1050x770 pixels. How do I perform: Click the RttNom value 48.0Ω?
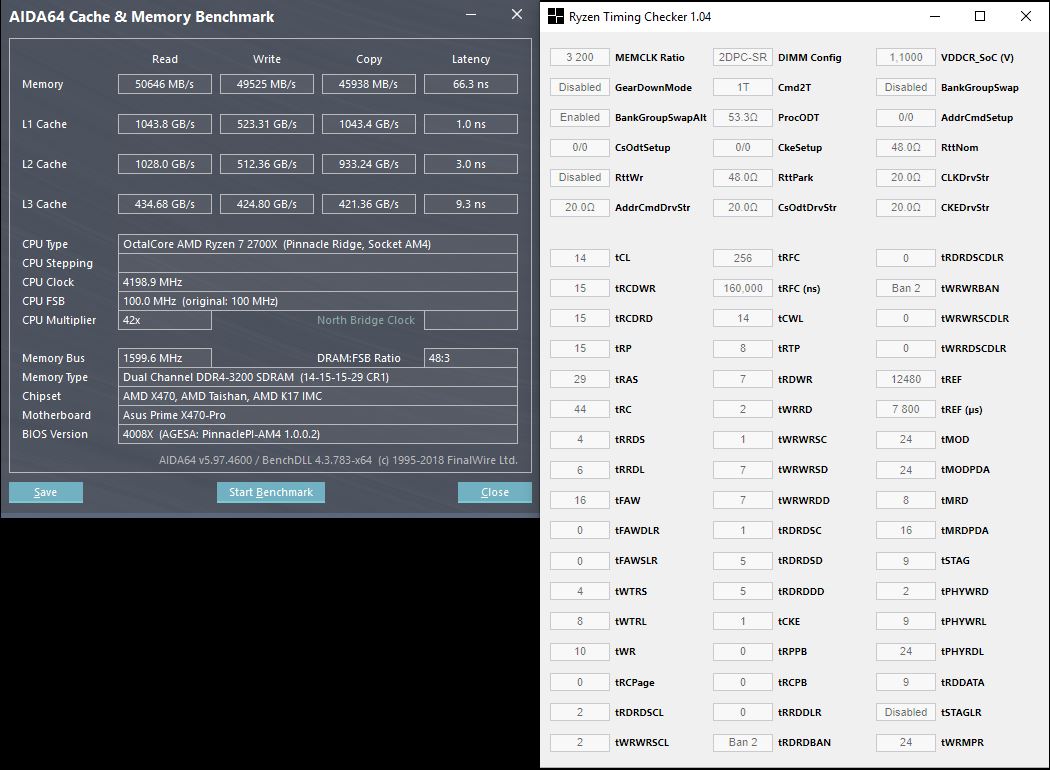[905, 147]
